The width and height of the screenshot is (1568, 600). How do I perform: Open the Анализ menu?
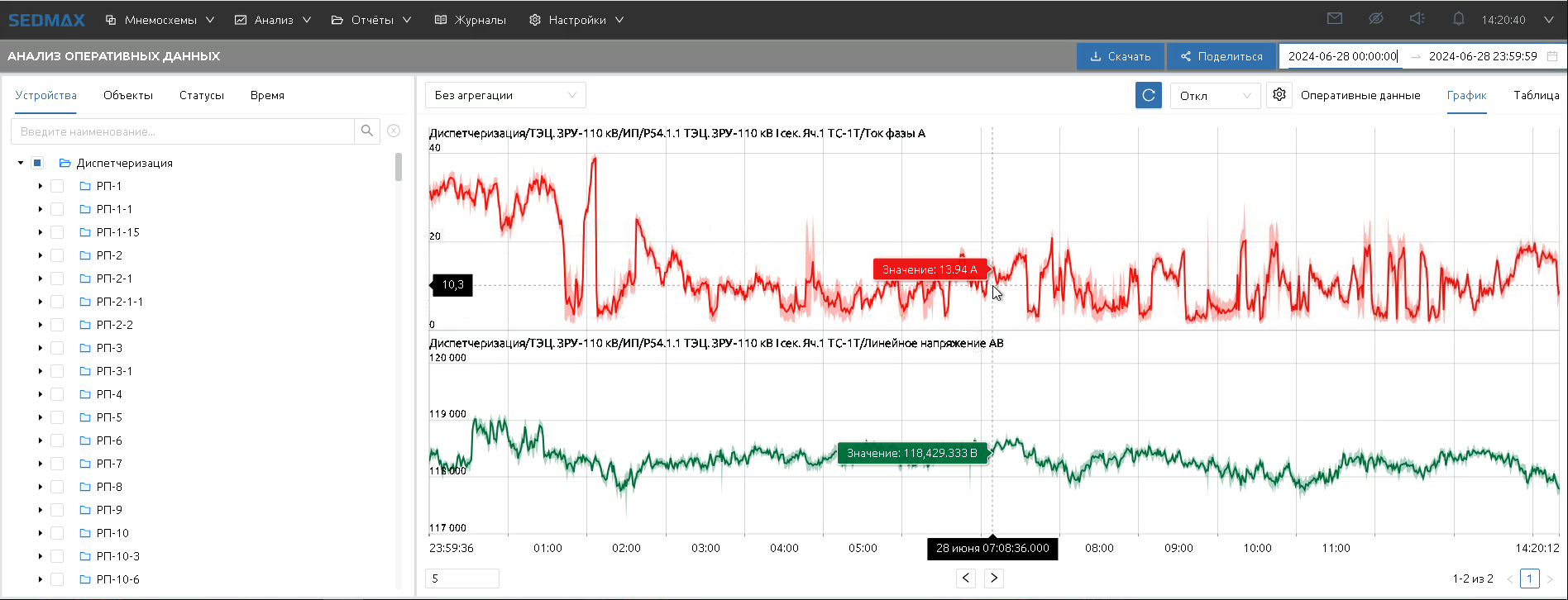273,20
